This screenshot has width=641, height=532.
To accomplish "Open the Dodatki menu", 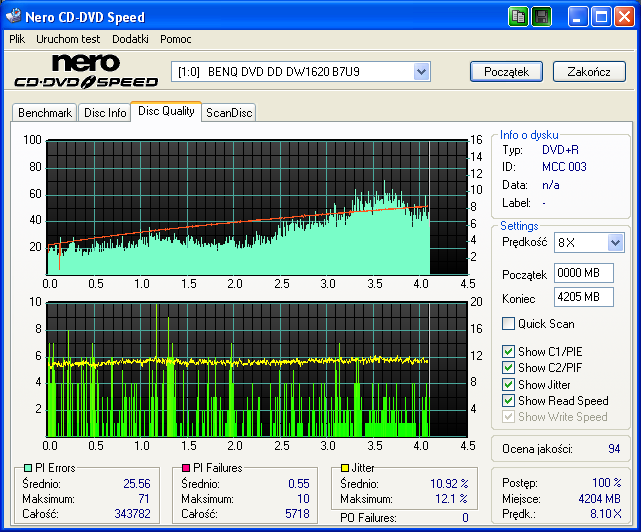I will pos(130,39).
